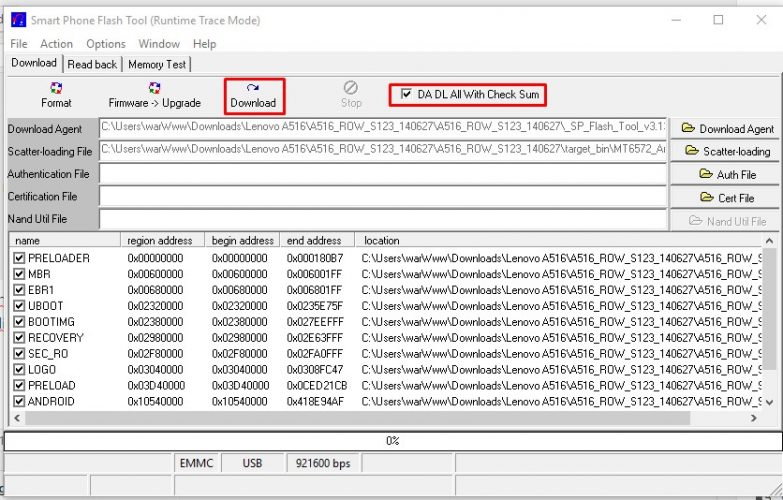Click the Authentication File input field
Image resolution: width=783 pixels, height=500 pixels.
click(383, 174)
